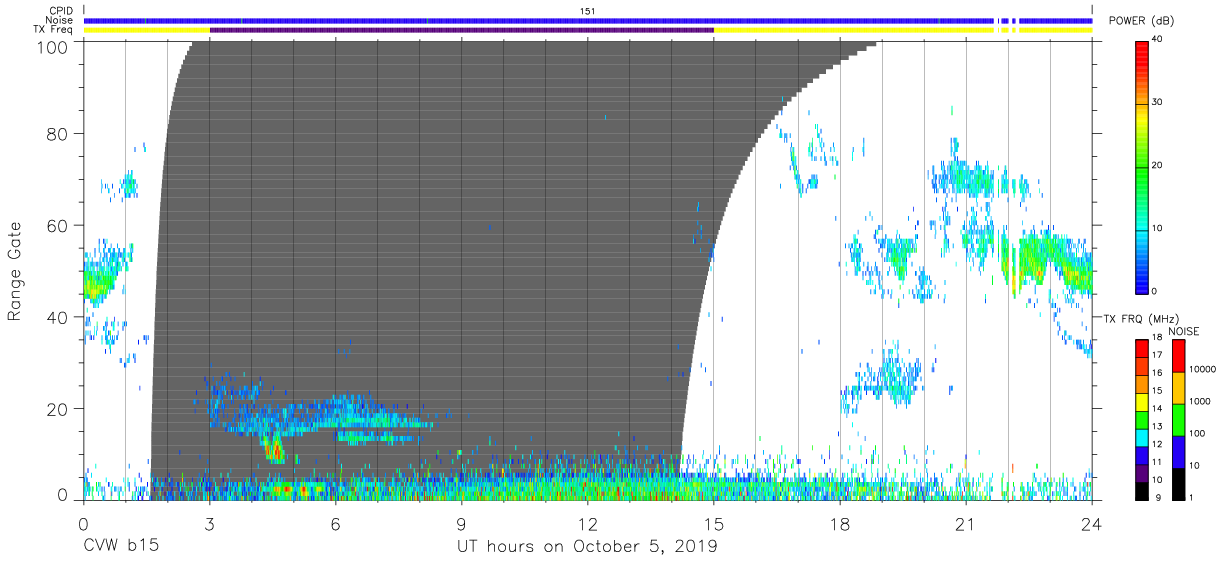Click the hour 24 tick on the UT axis

pyautogui.click(x=1092, y=523)
